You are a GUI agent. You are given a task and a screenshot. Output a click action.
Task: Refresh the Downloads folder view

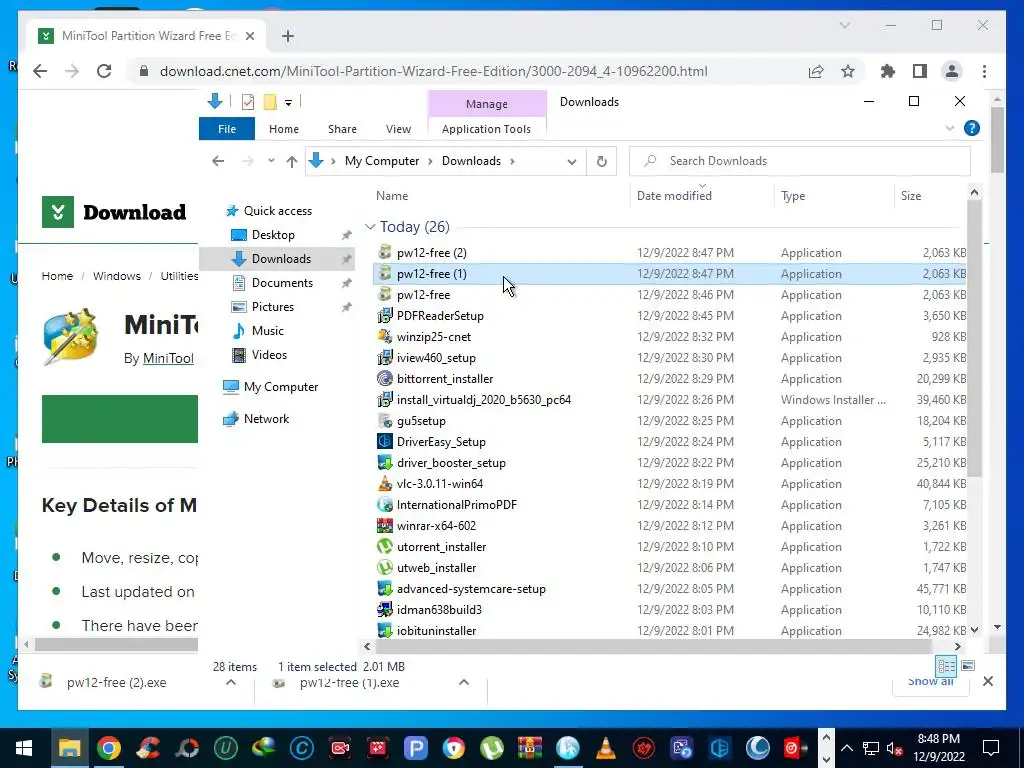coord(601,161)
